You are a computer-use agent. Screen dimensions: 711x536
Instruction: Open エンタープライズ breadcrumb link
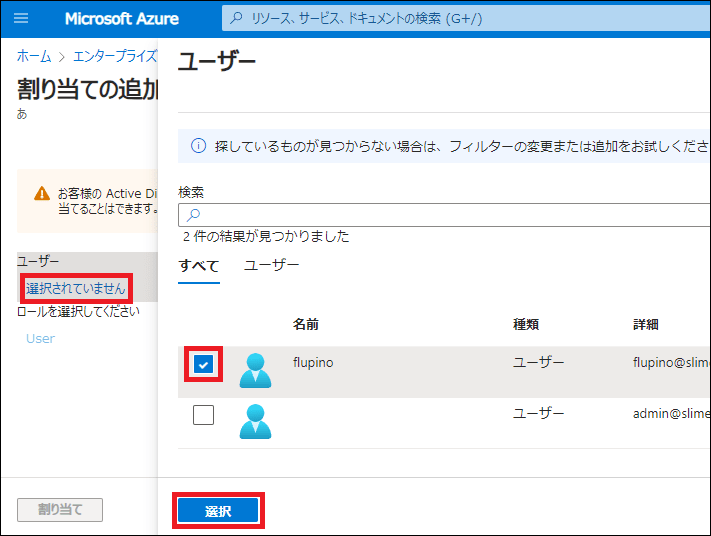114,55
